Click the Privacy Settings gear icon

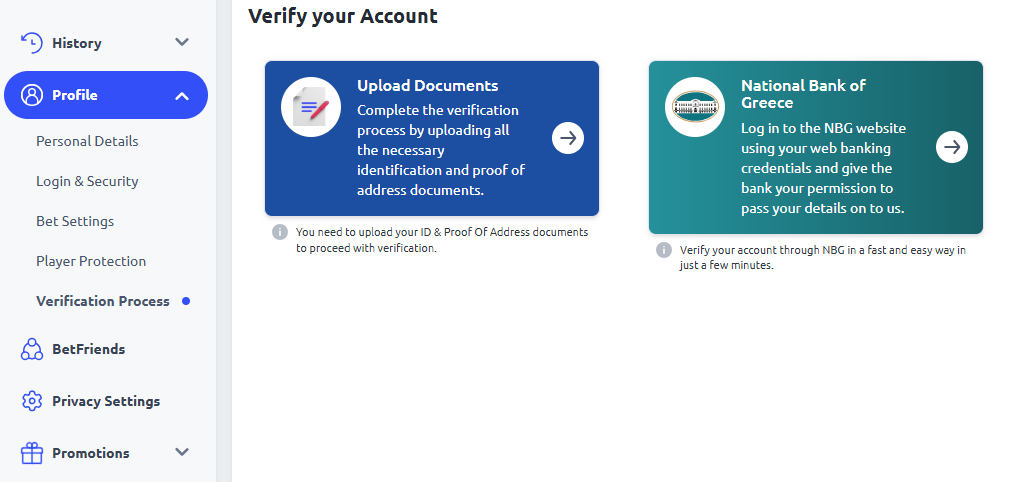32,401
